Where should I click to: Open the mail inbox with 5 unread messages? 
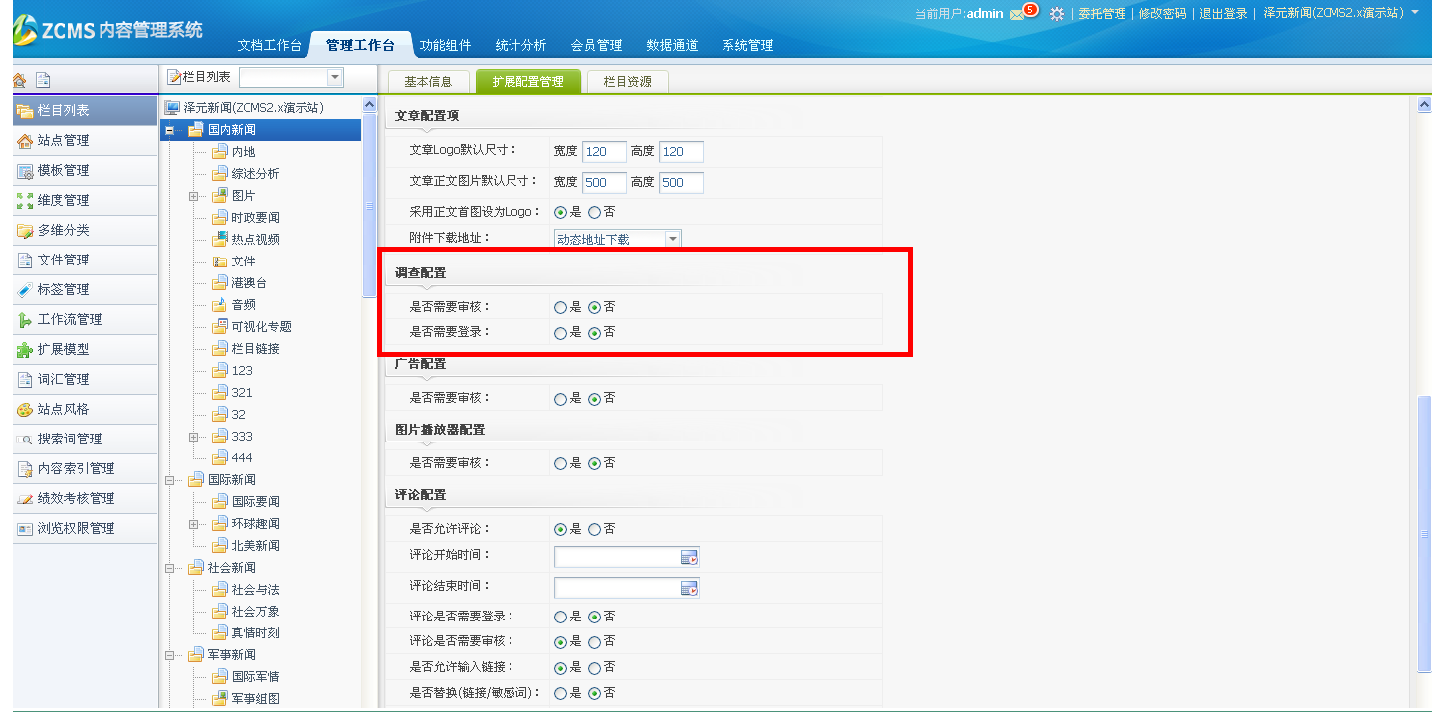pos(1017,14)
